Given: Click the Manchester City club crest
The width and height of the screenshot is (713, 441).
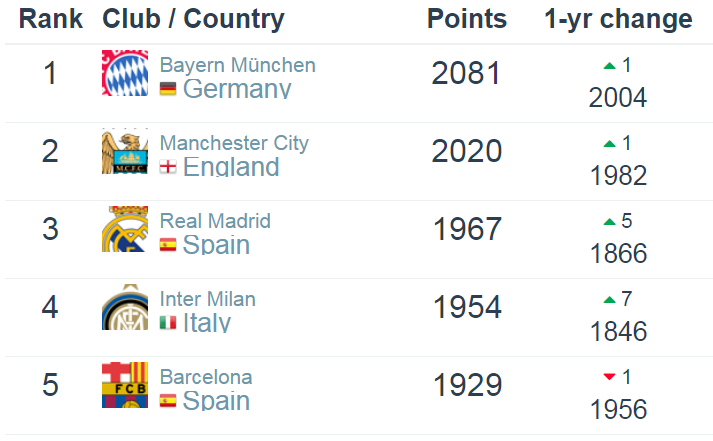Looking at the screenshot, I should pyautogui.click(x=125, y=151).
